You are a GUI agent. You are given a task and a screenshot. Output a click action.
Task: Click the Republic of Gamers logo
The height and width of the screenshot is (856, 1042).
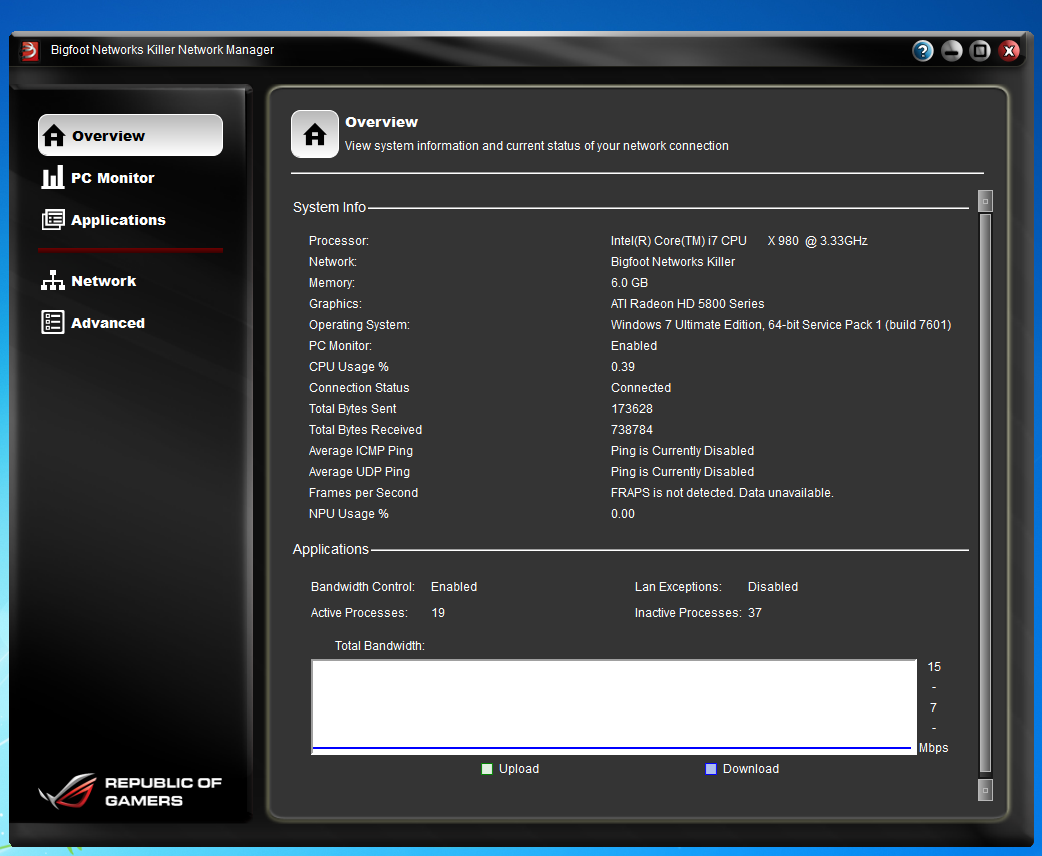point(130,791)
